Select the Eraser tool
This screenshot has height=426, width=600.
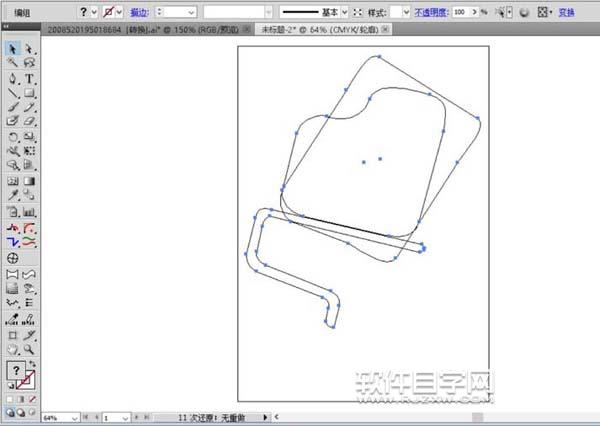pyautogui.click(x=29, y=121)
